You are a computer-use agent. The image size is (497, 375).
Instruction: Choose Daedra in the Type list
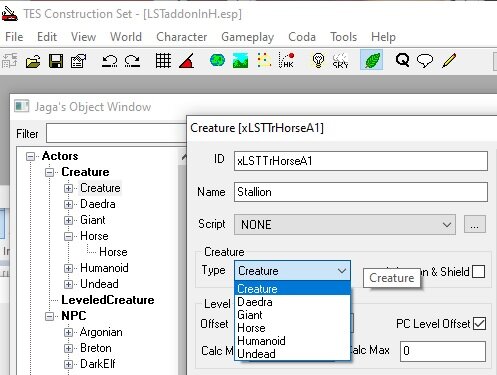(293, 302)
